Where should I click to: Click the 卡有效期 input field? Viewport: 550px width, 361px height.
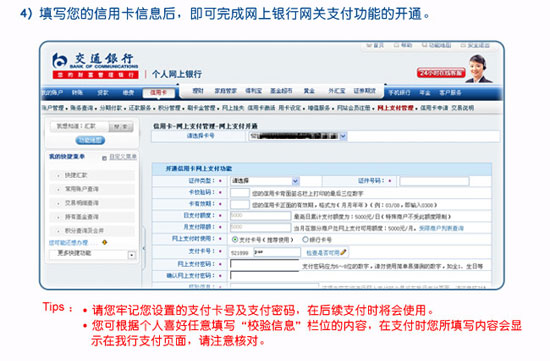[x=240, y=205]
